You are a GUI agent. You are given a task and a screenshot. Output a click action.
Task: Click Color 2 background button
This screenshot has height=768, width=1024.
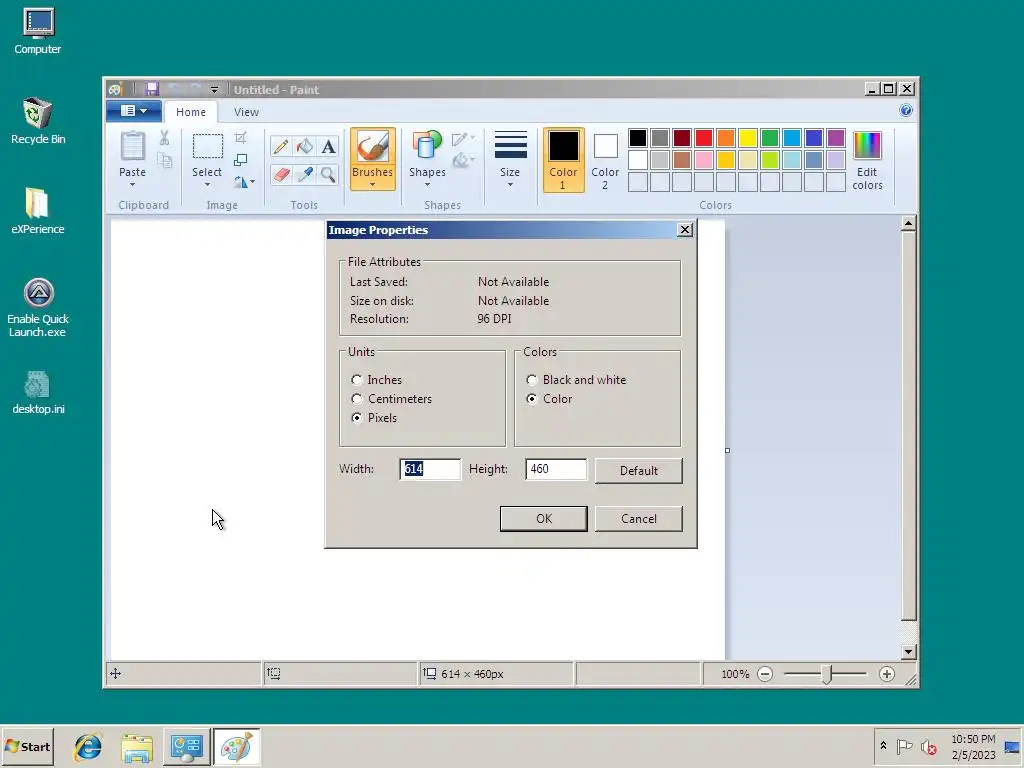tap(605, 160)
